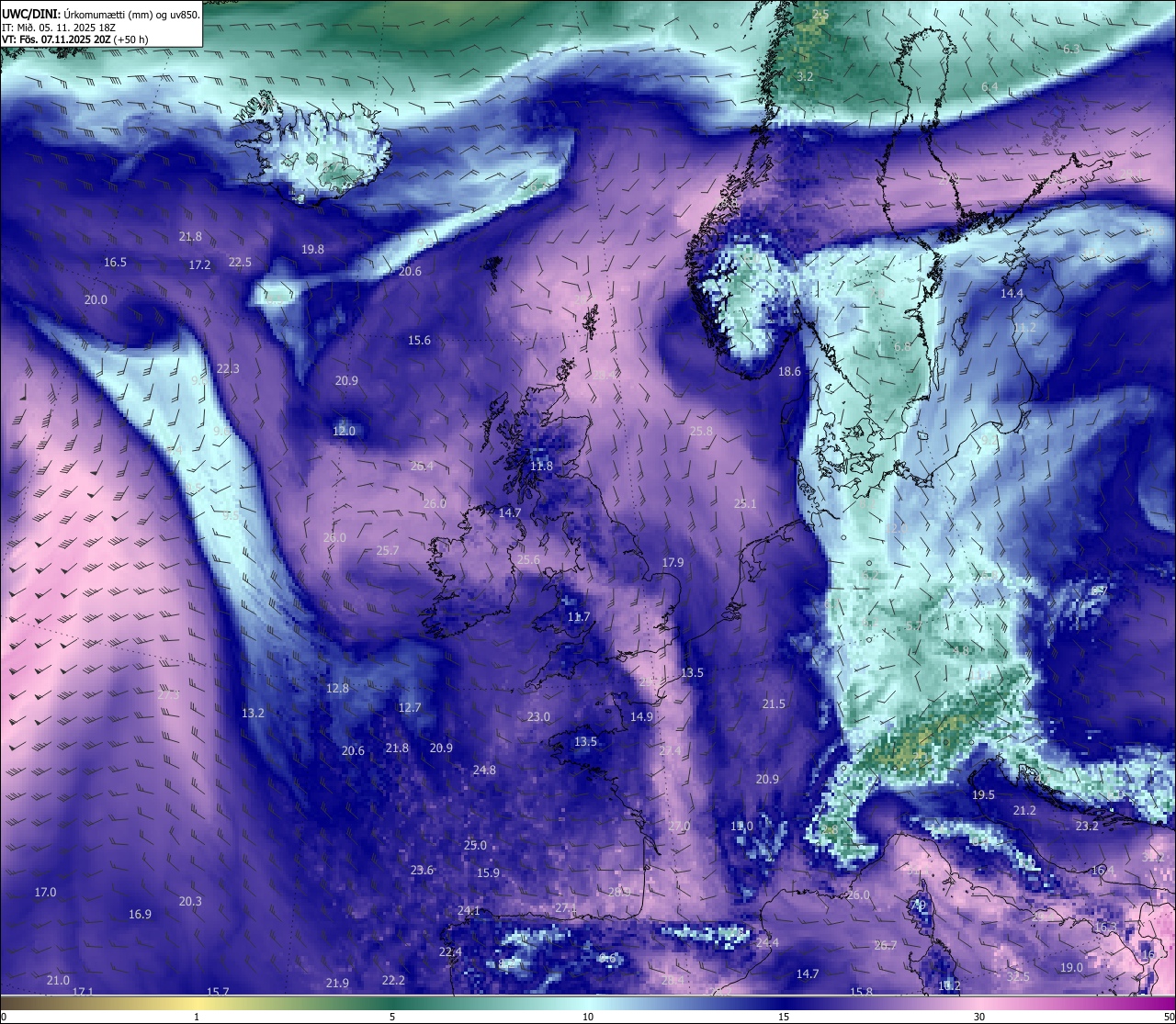Click the value 20.0 on the map
Screen dimensions: 1176x1024
pos(96,300)
